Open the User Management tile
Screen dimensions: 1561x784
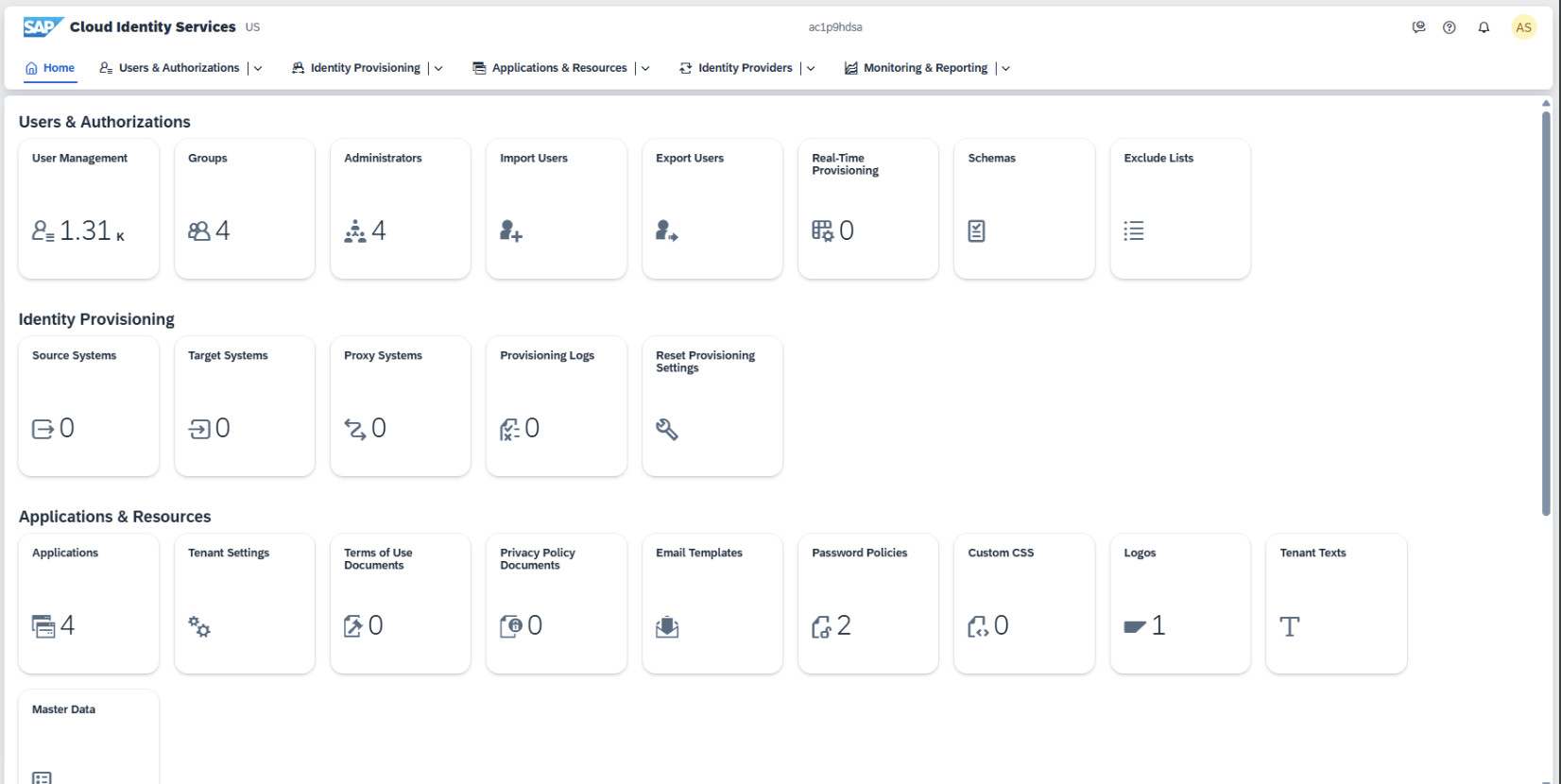coord(89,209)
